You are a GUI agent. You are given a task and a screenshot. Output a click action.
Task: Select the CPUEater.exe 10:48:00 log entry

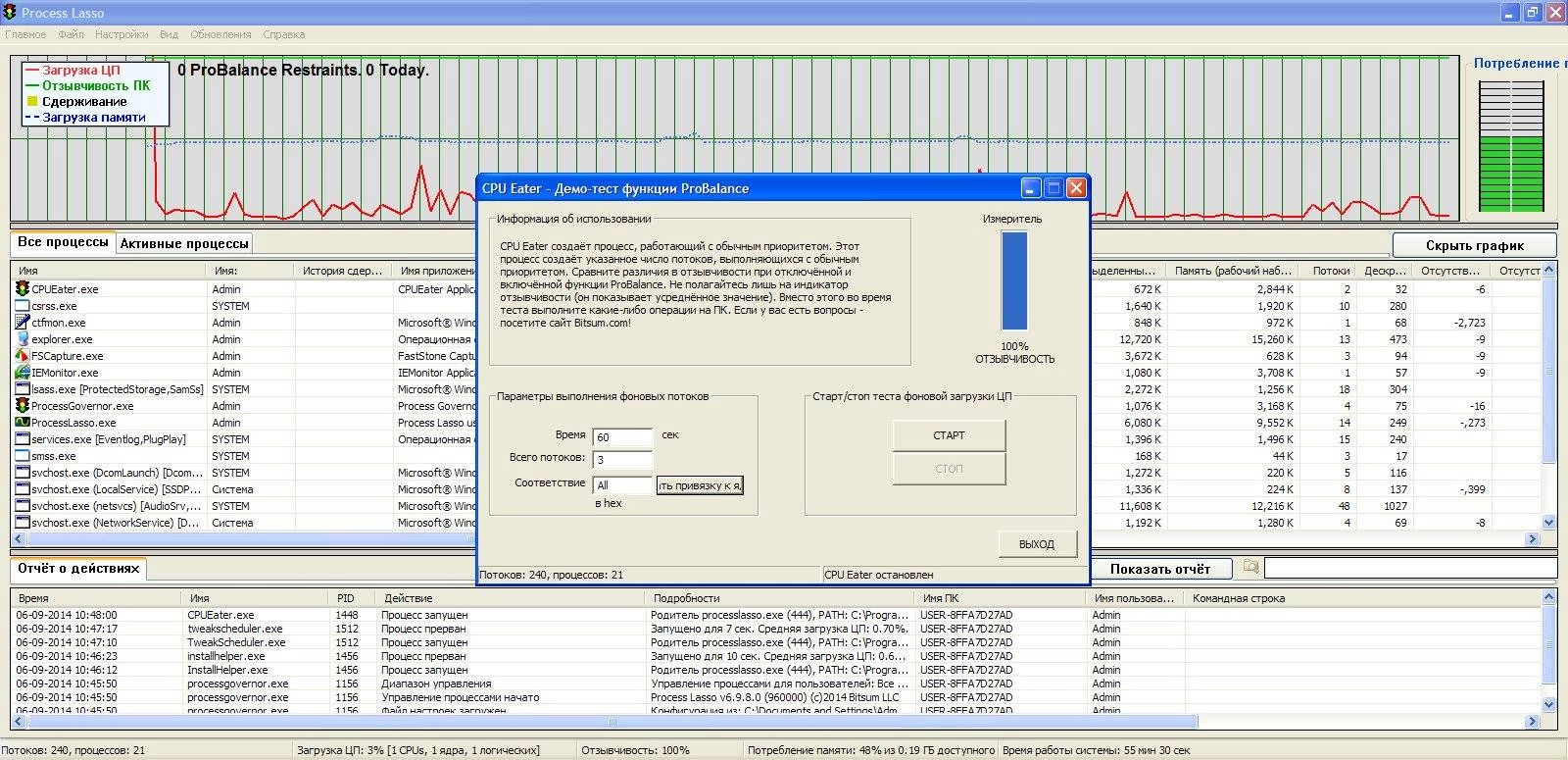tap(774, 615)
